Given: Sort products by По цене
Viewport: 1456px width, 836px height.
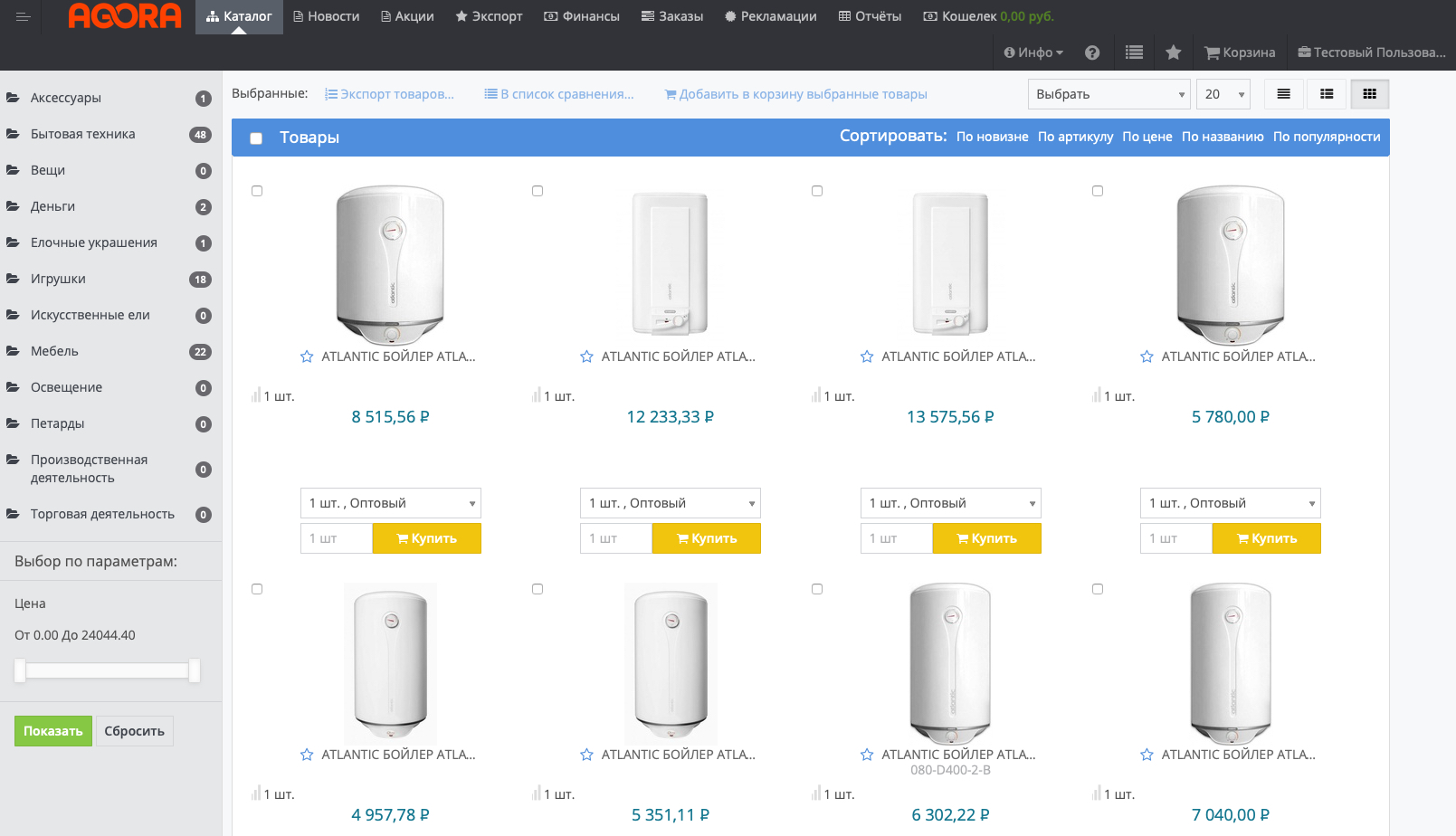Looking at the screenshot, I should [x=1147, y=137].
